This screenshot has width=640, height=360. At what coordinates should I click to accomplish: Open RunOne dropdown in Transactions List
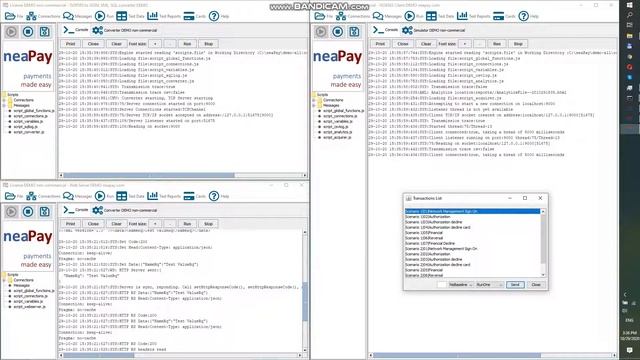[489, 284]
